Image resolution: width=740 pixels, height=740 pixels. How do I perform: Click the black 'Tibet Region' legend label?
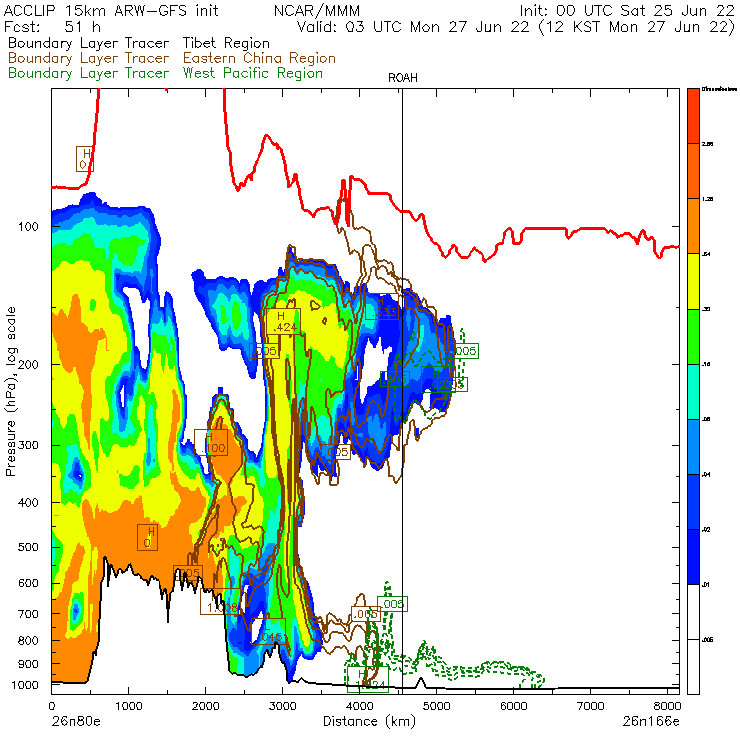point(226,43)
